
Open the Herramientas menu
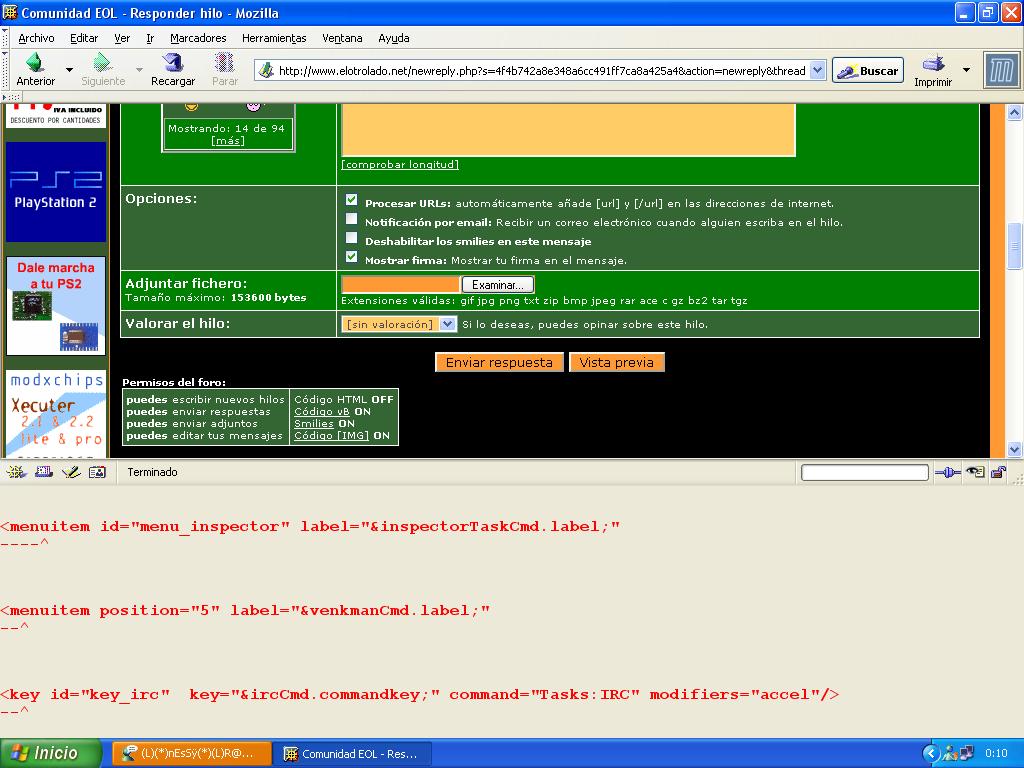click(274, 38)
